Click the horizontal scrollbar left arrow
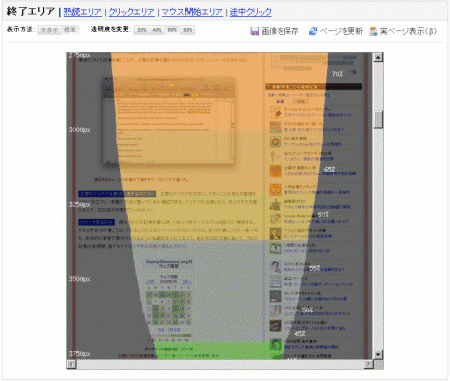This screenshot has height=381, width=450. coord(71,364)
